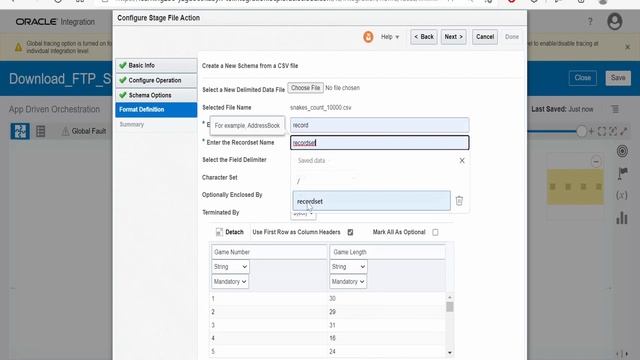Open the user profile avatar menu
The height and width of the screenshot is (360, 640).
tap(614, 22)
